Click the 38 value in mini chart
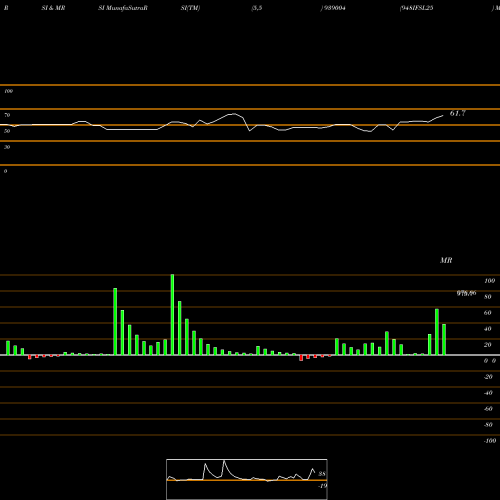Screen dimensions: 500x500 [322, 474]
